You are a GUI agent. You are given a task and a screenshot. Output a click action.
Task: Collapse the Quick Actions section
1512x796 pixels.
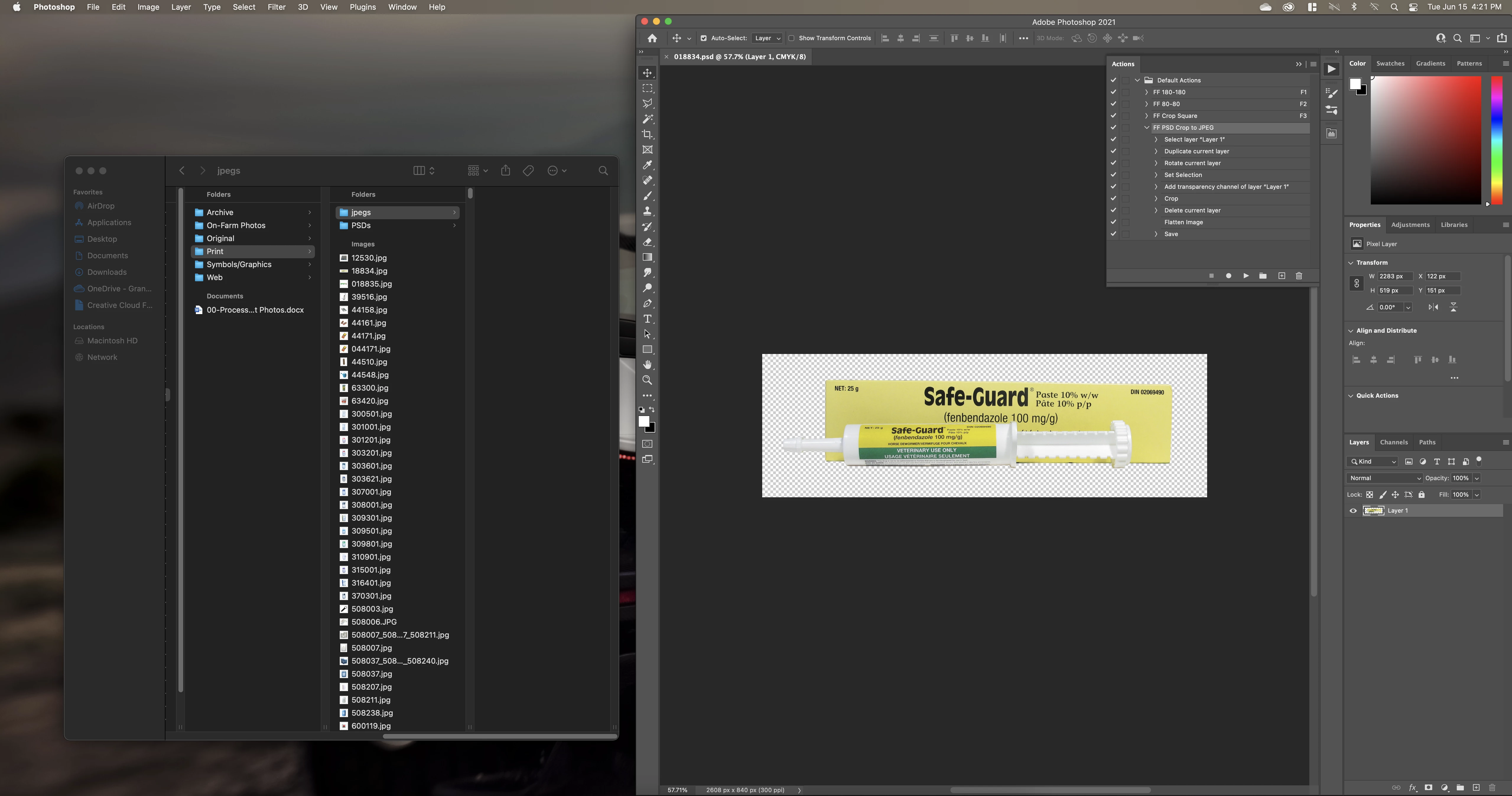click(1351, 396)
